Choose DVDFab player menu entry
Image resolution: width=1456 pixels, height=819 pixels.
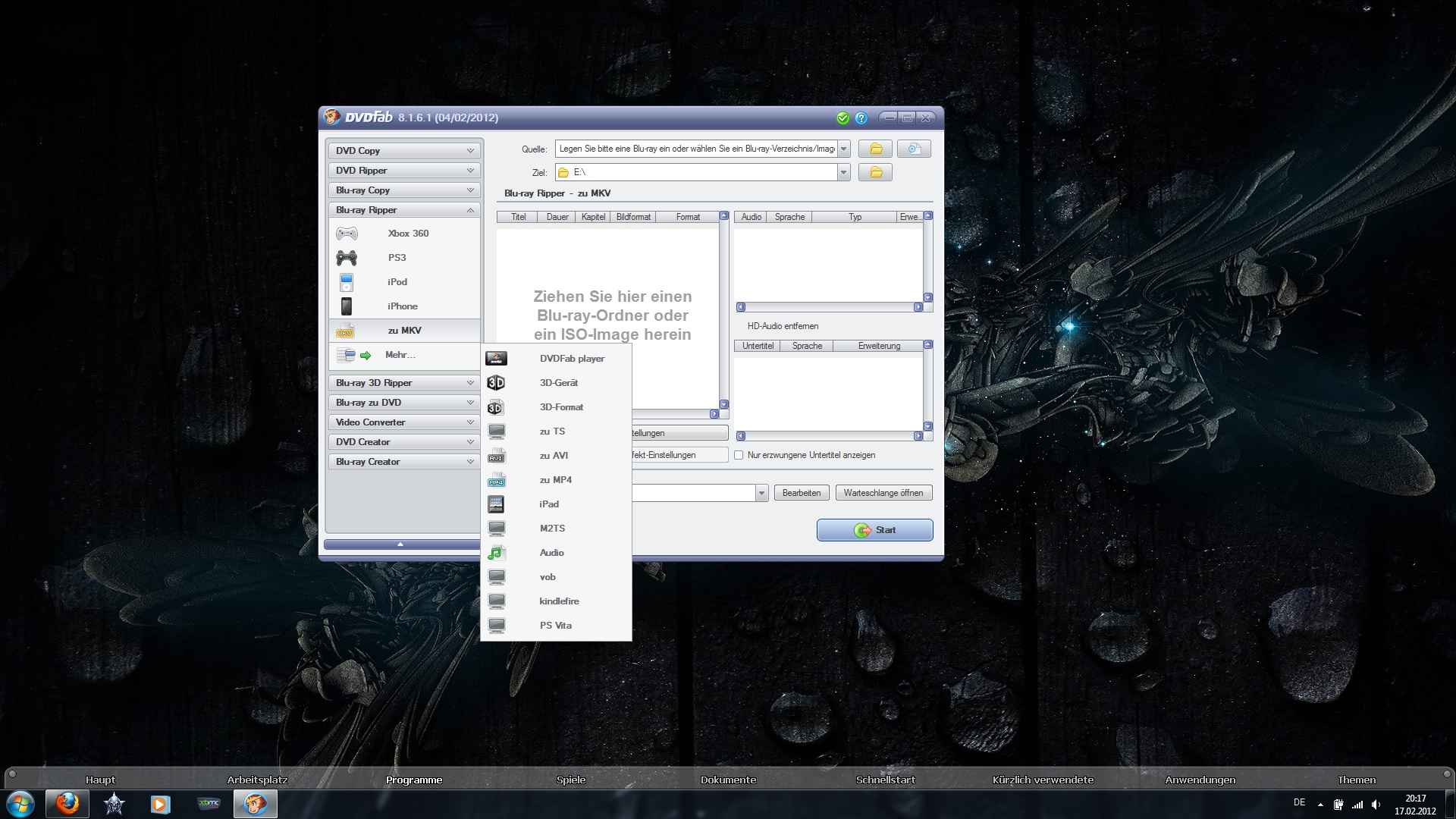point(556,359)
